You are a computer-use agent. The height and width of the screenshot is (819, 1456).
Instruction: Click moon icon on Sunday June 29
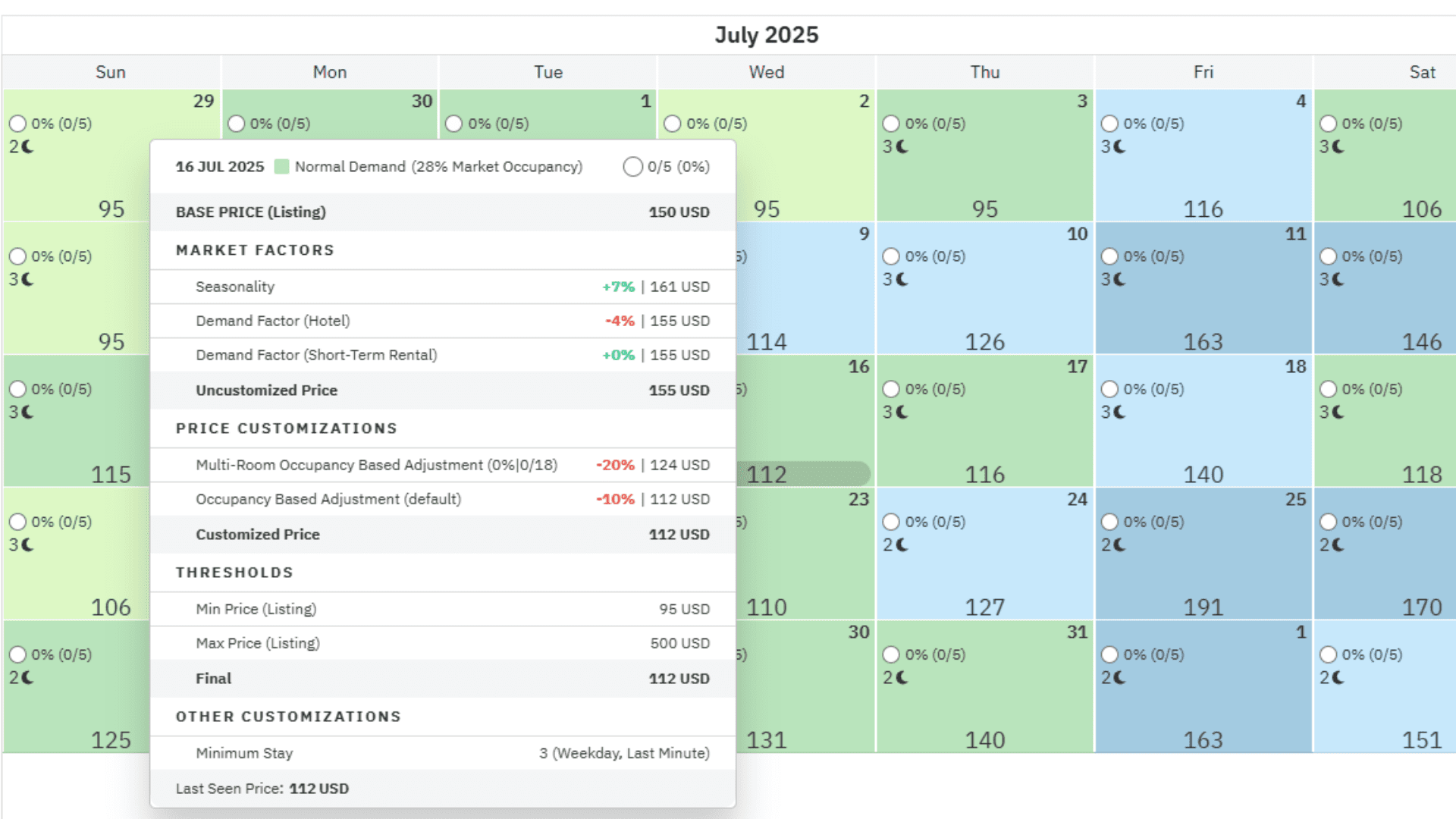pos(27,146)
